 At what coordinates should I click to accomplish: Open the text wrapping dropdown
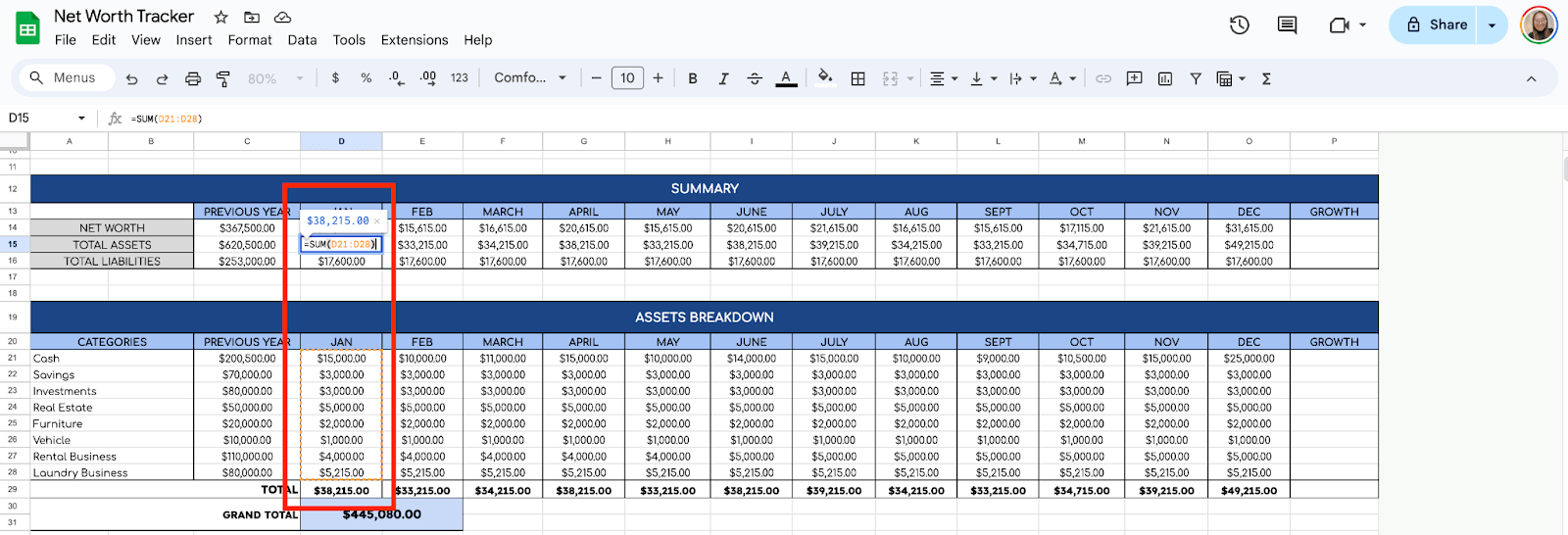1022,78
